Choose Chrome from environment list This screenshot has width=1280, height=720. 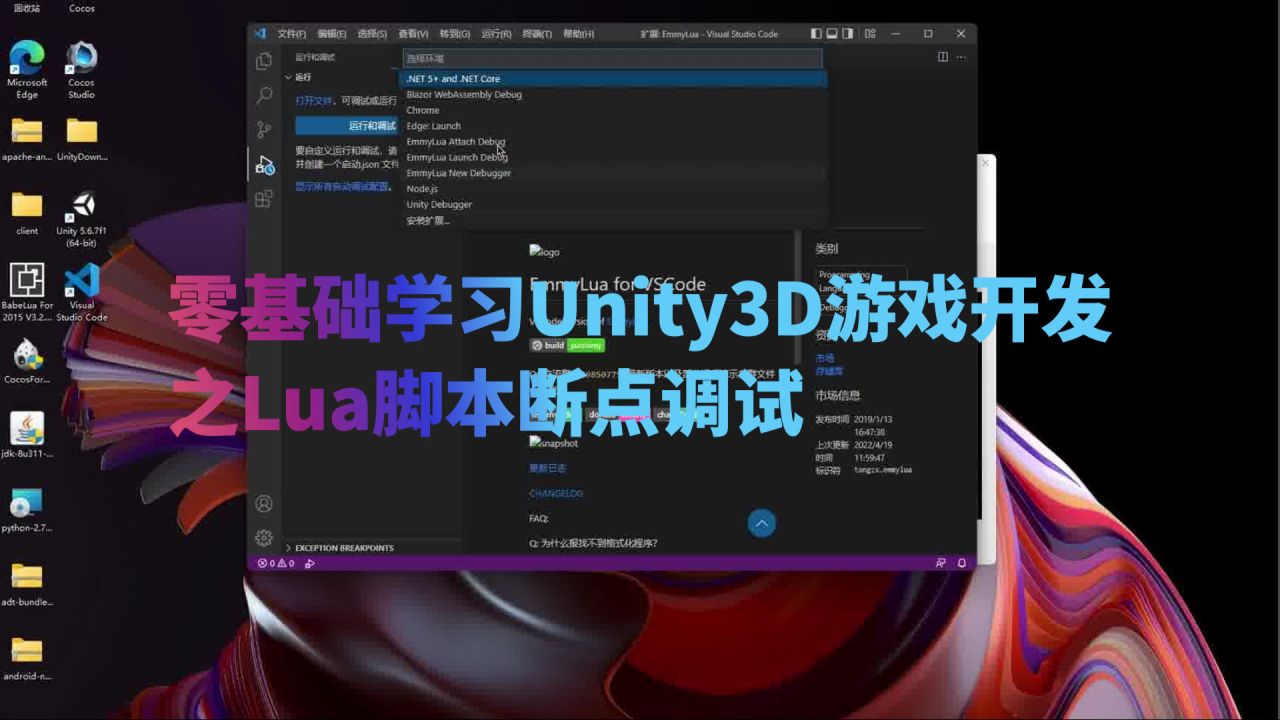tap(613, 110)
